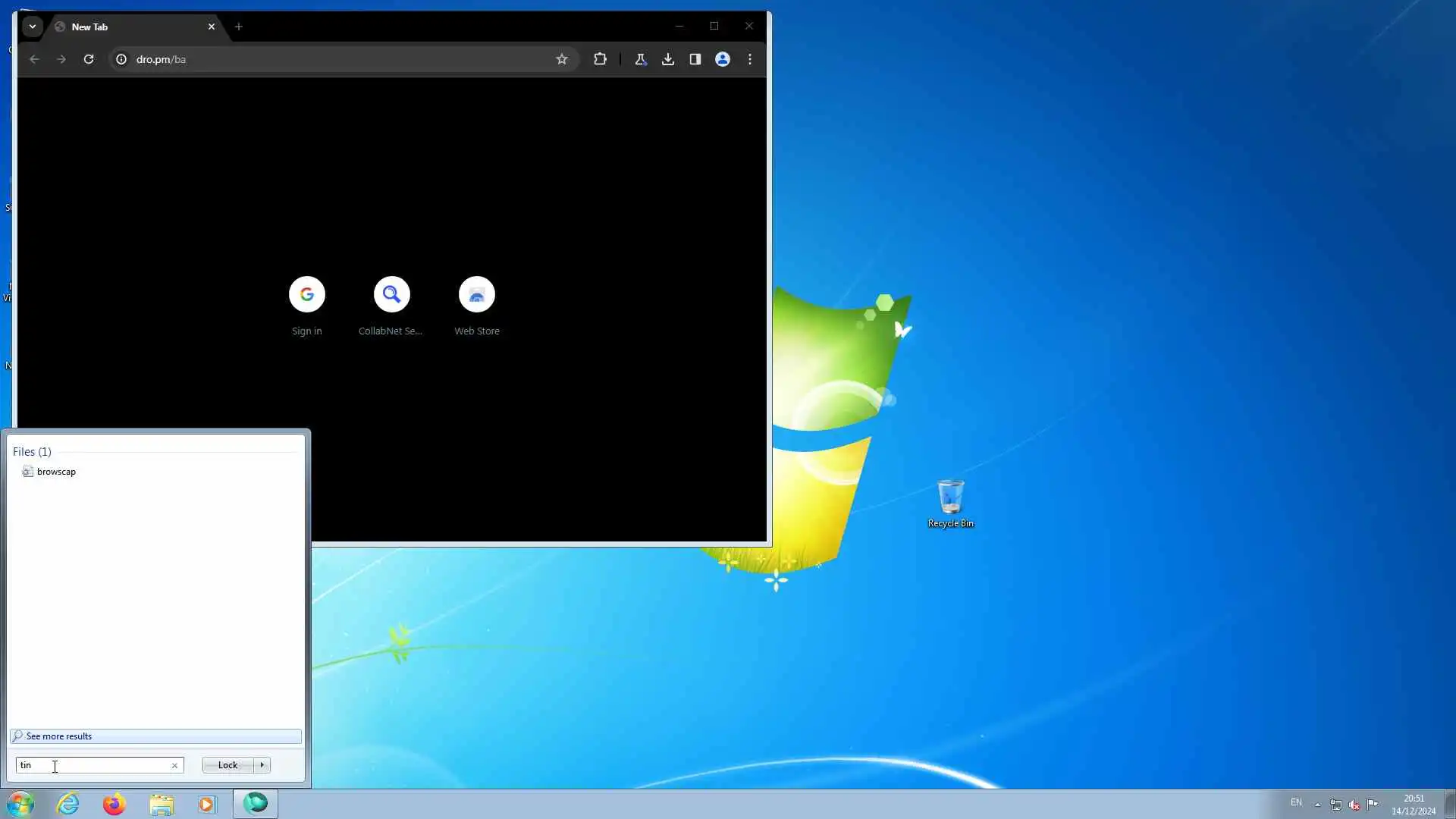Open the CollabNet shortcut tile
Screen dimensions: 1456x819
tap(391, 295)
